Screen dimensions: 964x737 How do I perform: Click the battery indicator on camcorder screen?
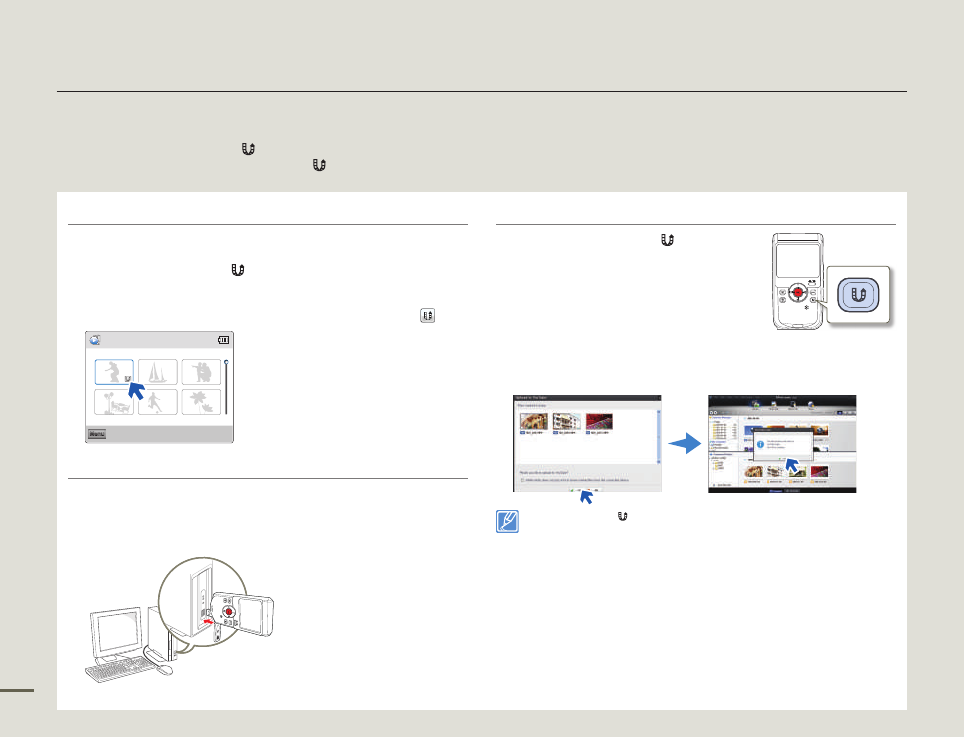tap(222, 340)
